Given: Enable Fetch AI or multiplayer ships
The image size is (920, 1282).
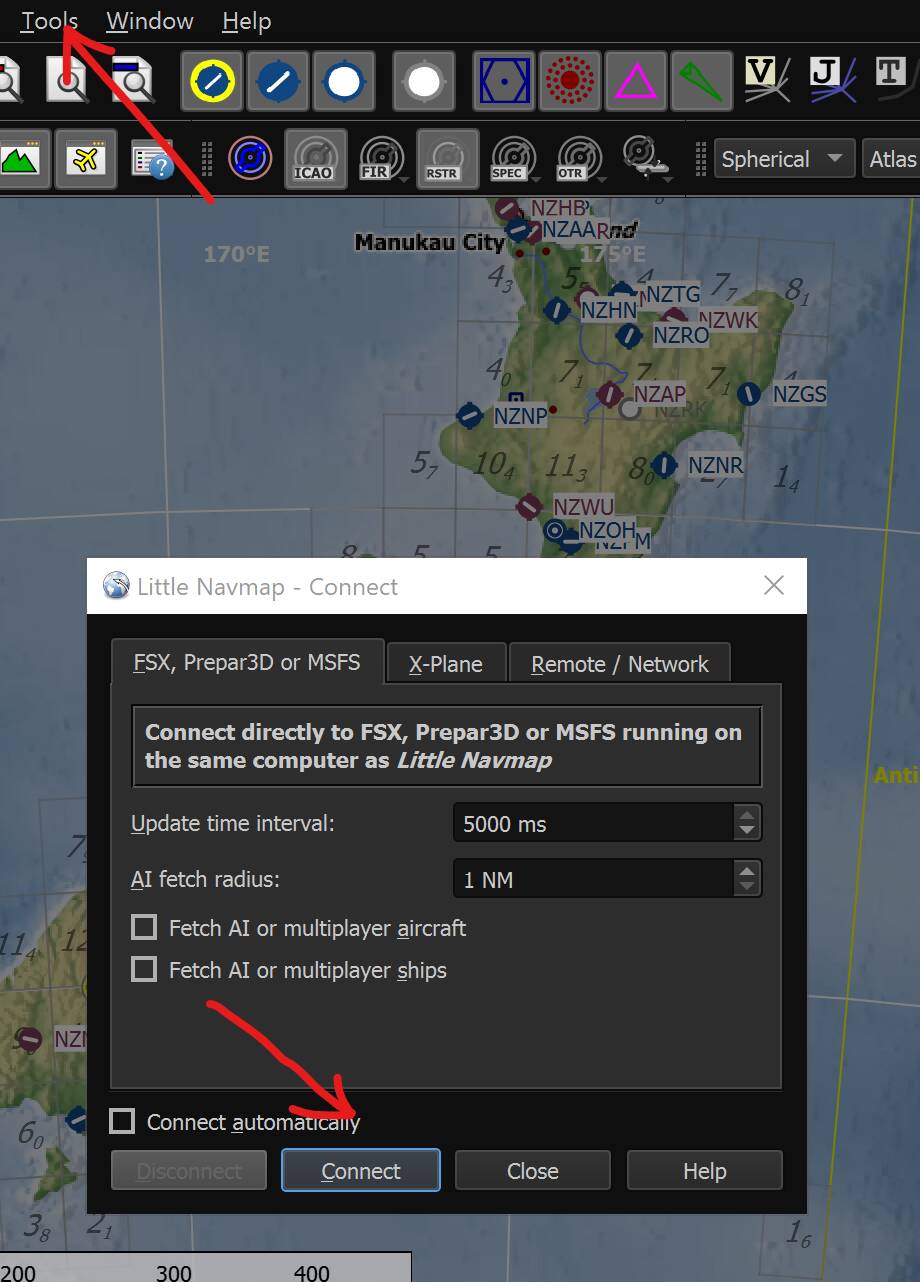Looking at the screenshot, I should (x=144, y=970).
